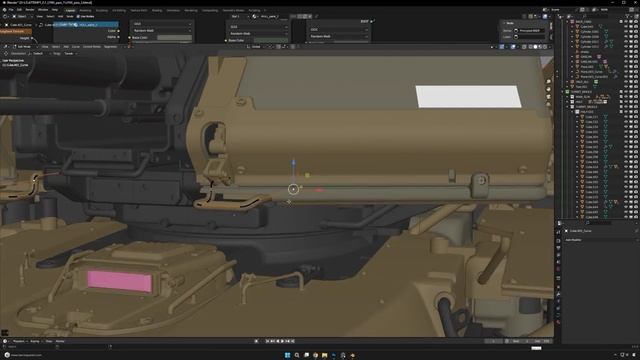Screen dimensions: 640x360
Task: Open the Edit Mode dropdown
Action: click(x=24, y=47)
